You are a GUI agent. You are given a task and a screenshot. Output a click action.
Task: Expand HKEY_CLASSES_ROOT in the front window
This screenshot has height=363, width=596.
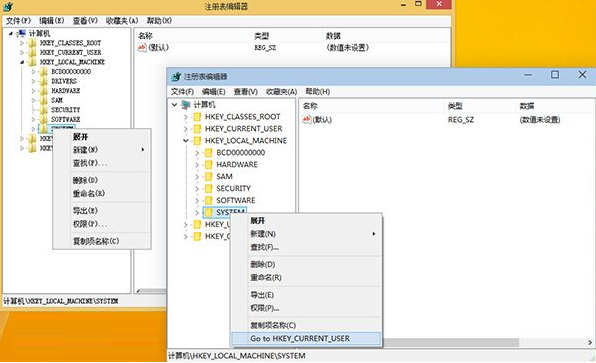click(186, 117)
